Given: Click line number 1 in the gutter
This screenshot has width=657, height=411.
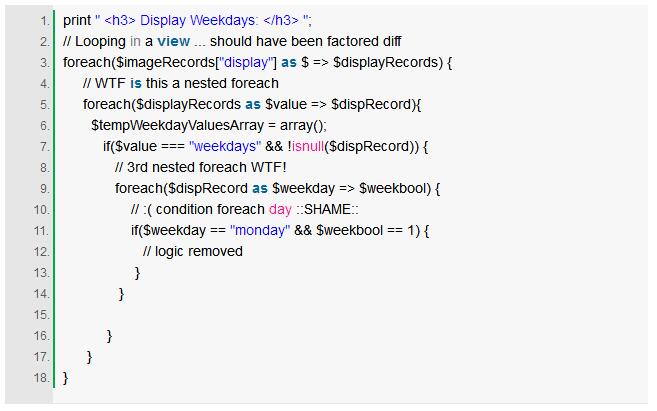Looking at the screenshot, I should pyautogui.click(x=44, y=21).
